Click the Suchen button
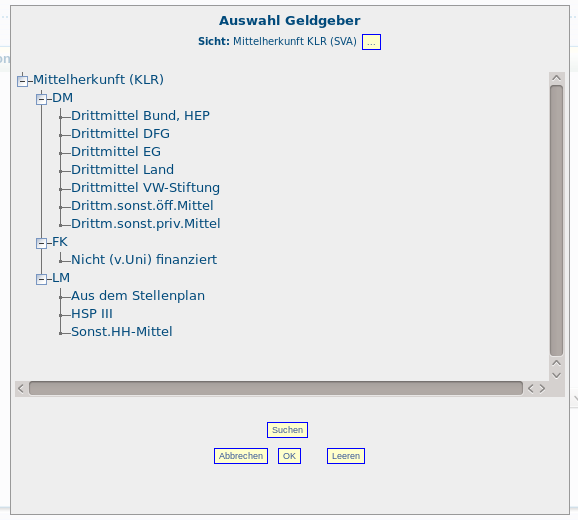 (x=288, y=430)
